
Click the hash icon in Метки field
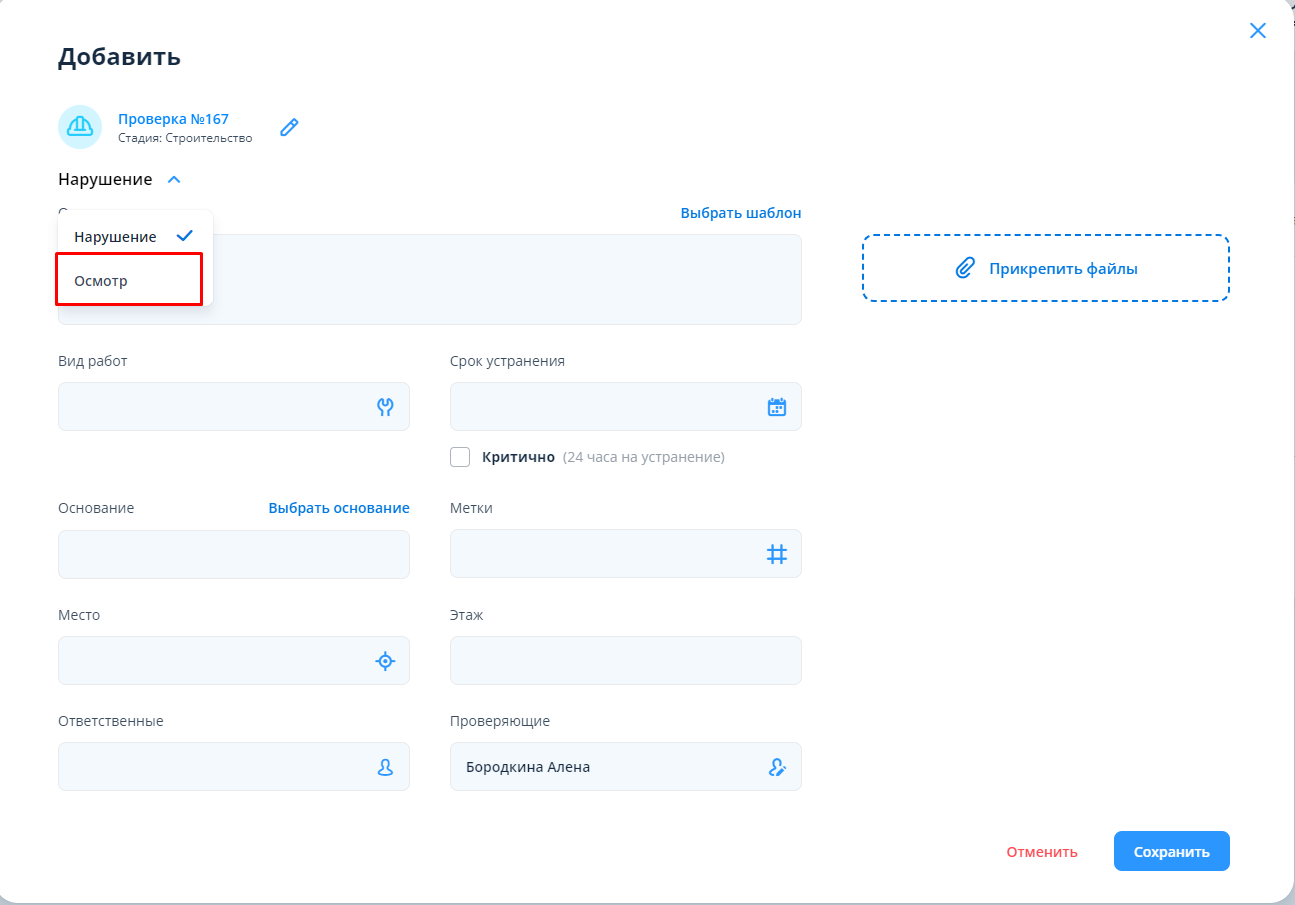coord(776,554)
